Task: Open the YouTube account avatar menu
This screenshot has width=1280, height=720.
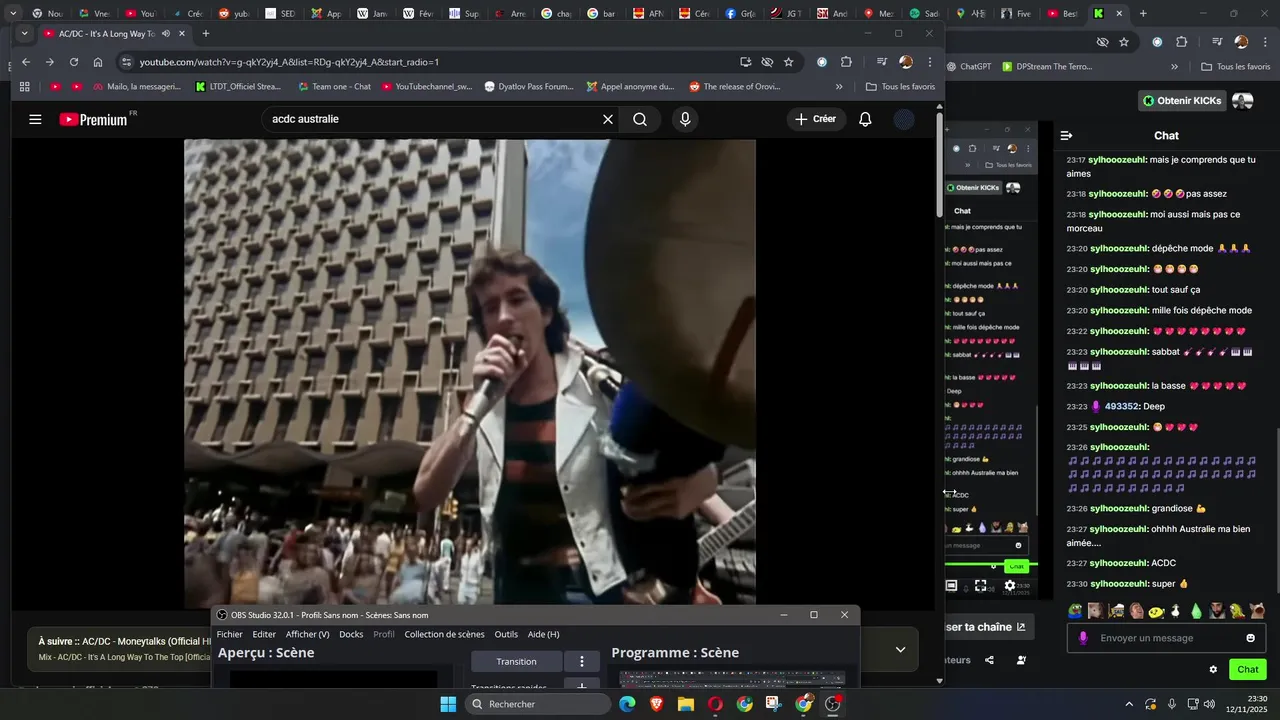Action: point(904,119)
